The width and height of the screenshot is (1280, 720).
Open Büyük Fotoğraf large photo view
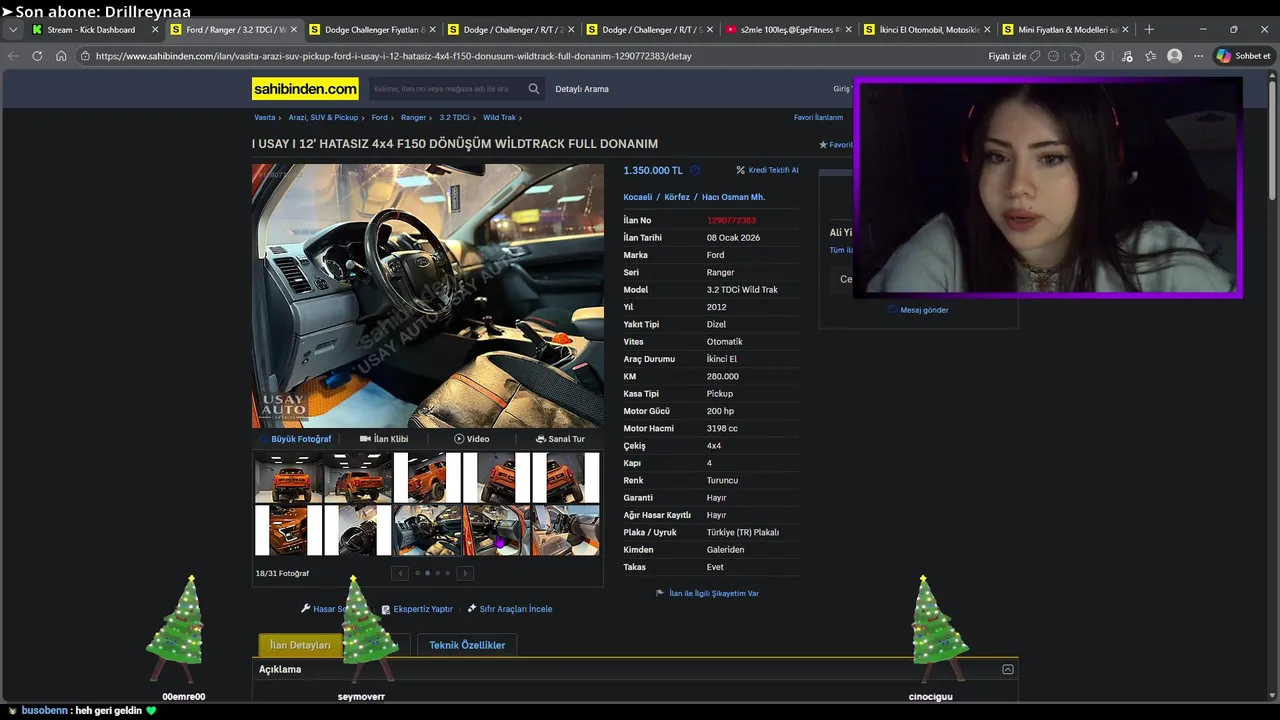click(x=296, y=439)
